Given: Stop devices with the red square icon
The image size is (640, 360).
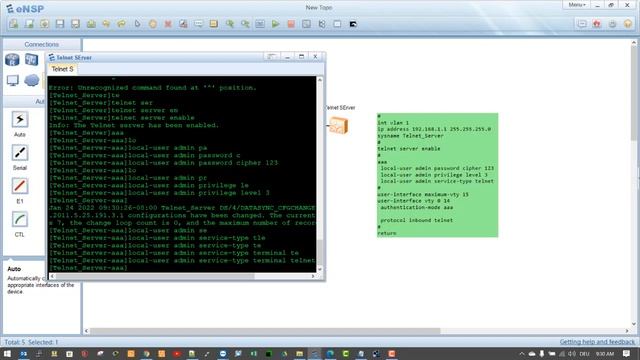Looking at the screenshot, I should tap(291, 24).
